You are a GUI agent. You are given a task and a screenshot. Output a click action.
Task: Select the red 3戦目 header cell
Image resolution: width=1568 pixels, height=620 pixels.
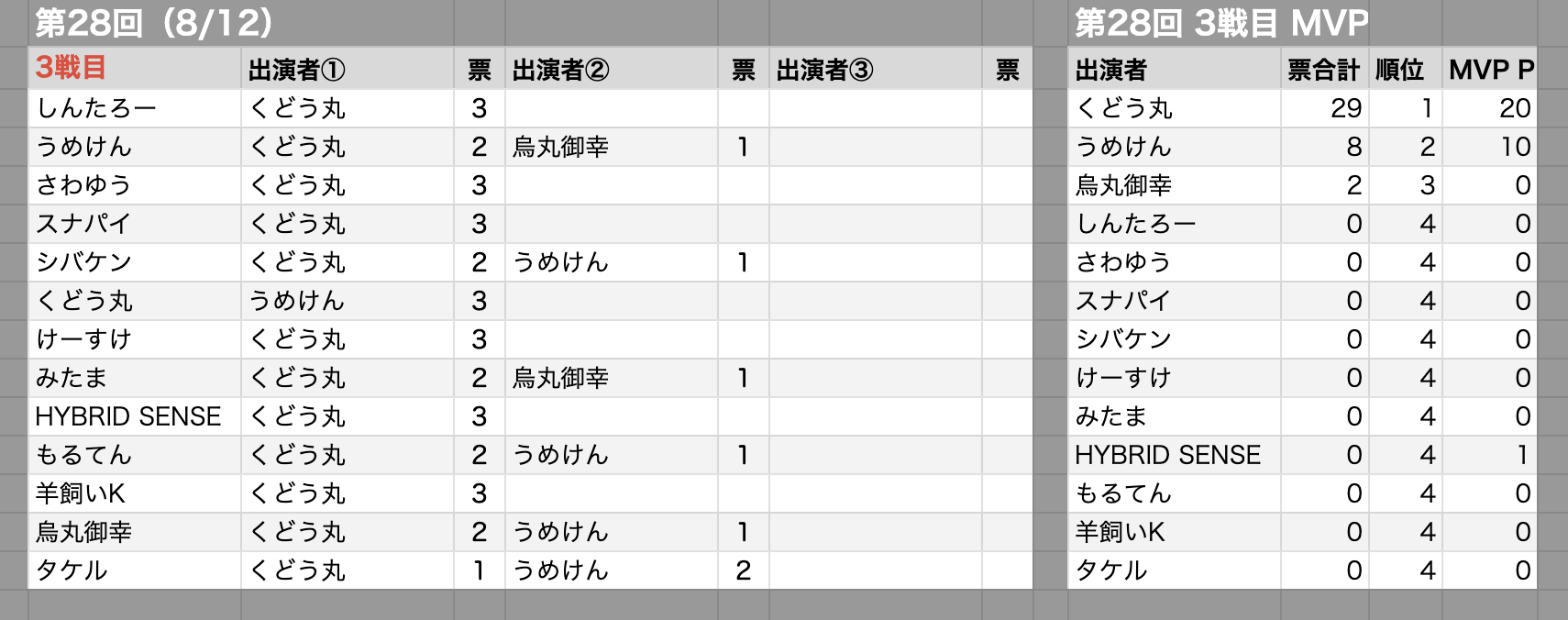(x=135, y=69)
